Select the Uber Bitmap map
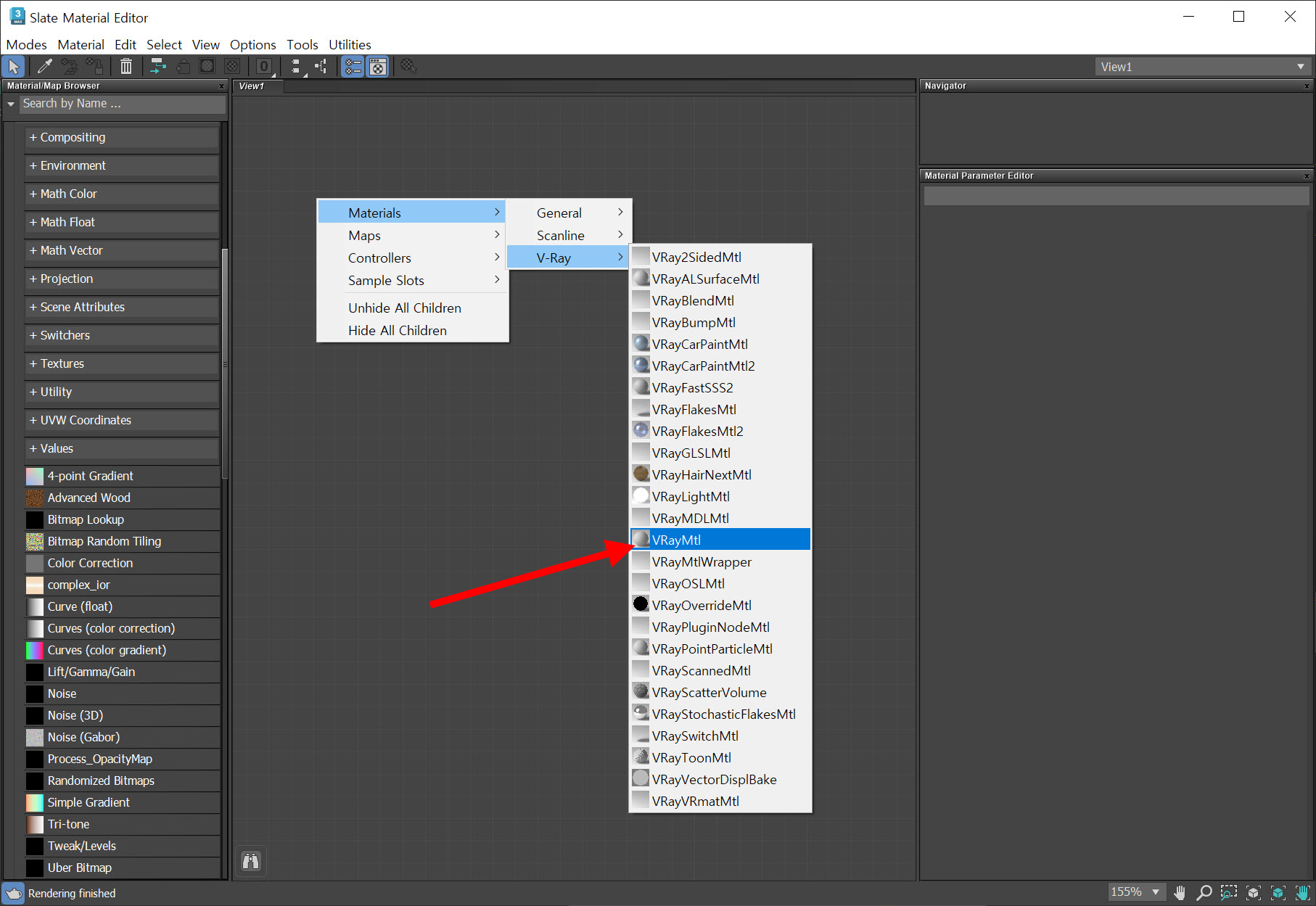 click(122, 868)
